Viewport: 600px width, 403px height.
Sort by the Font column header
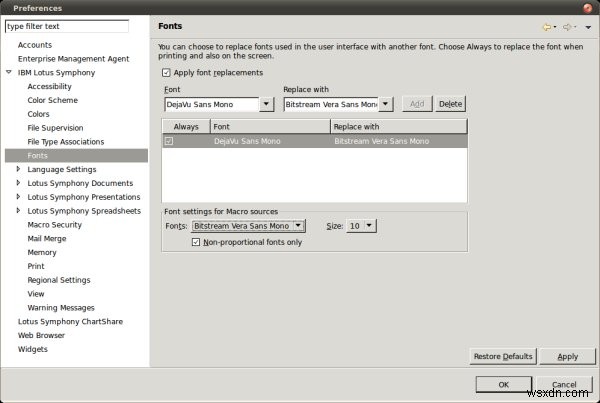[270, 127]
